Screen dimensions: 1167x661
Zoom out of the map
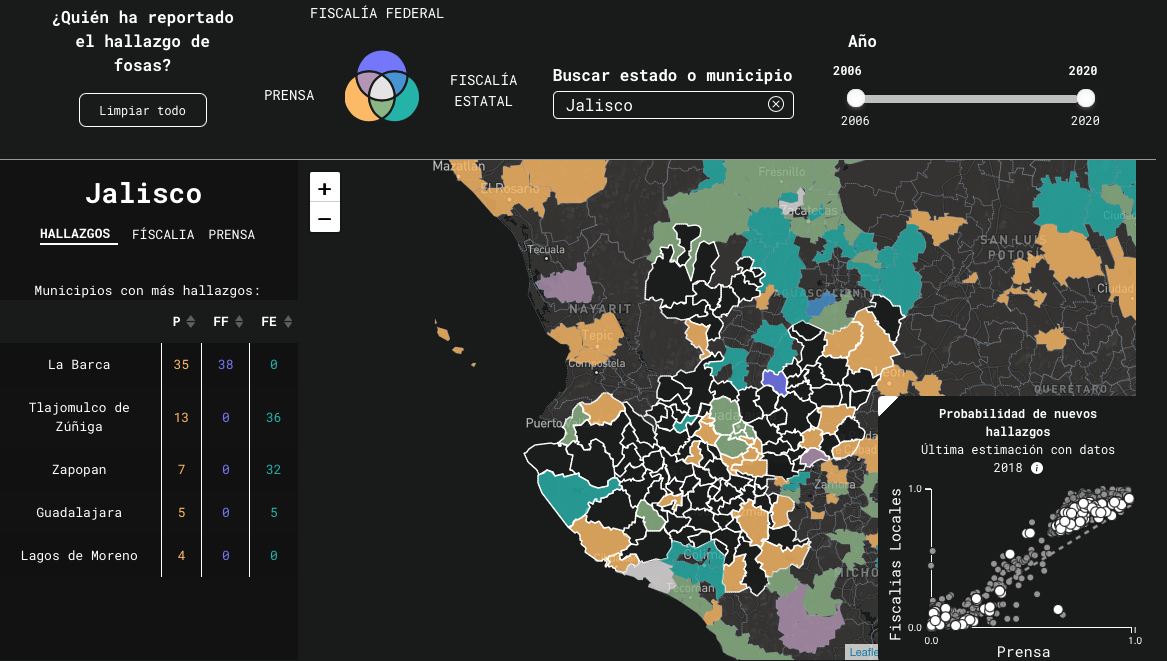pos(325,218)
